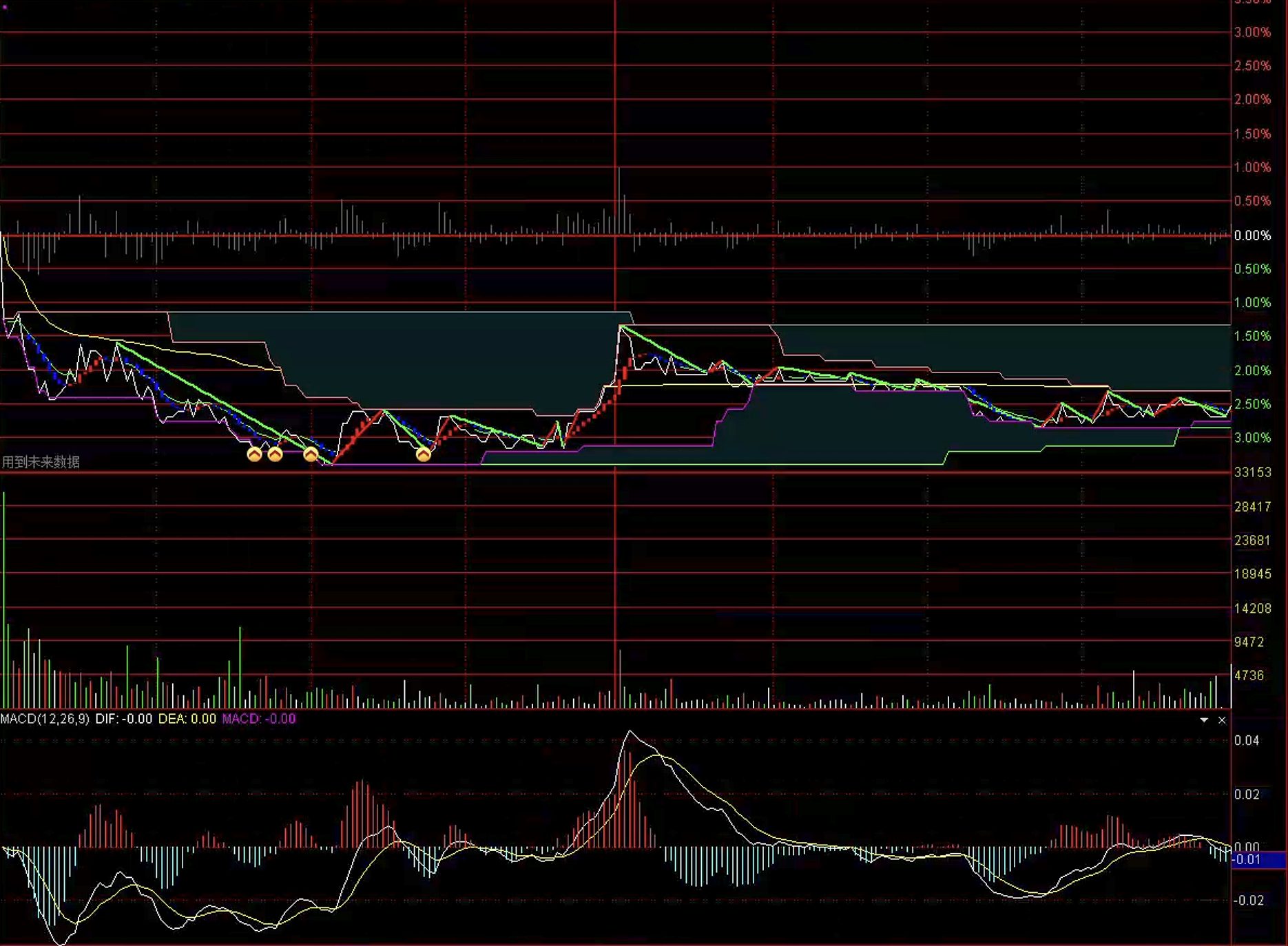Click the 2.00% label above the zero line

1252,100
